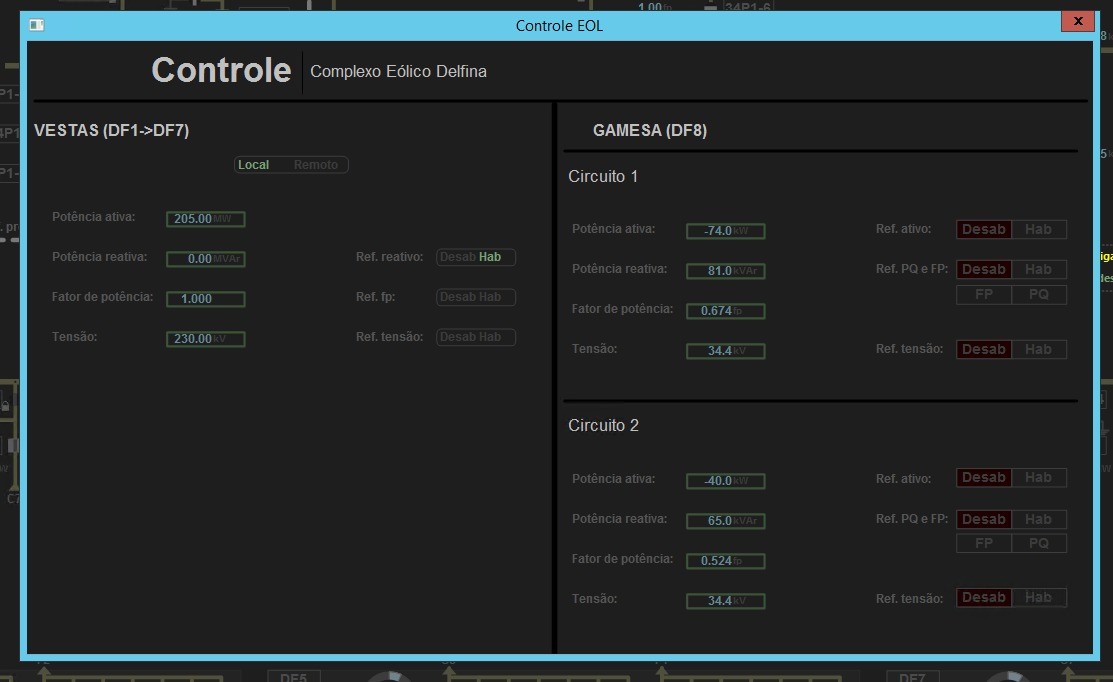Click Hab for Circuito 1 Ref. PQ e FP
This screenshot has width=1113, height=682.
1038,269
